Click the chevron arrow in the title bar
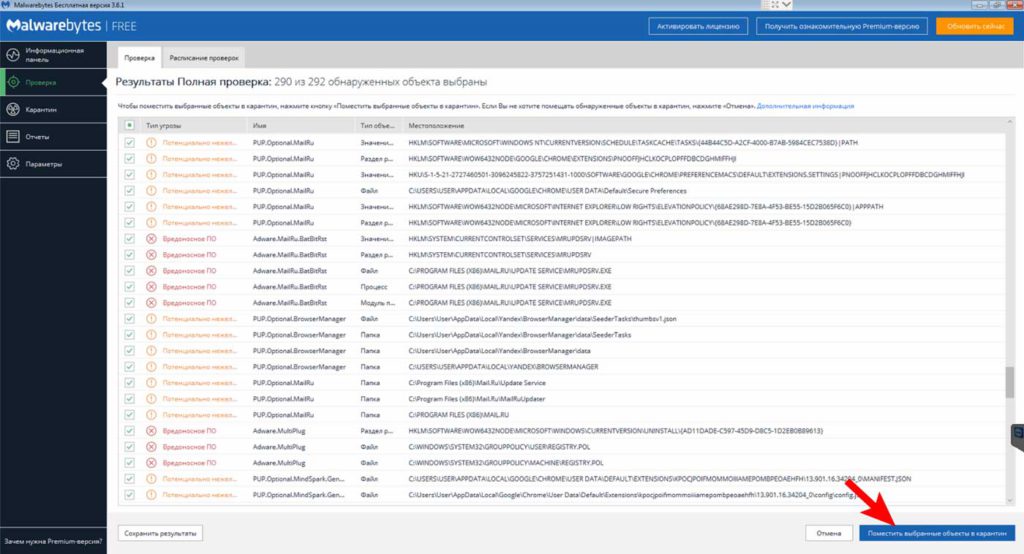This screenshot has width=1024, height=554. pyautogui.click(x=786, y=5)
